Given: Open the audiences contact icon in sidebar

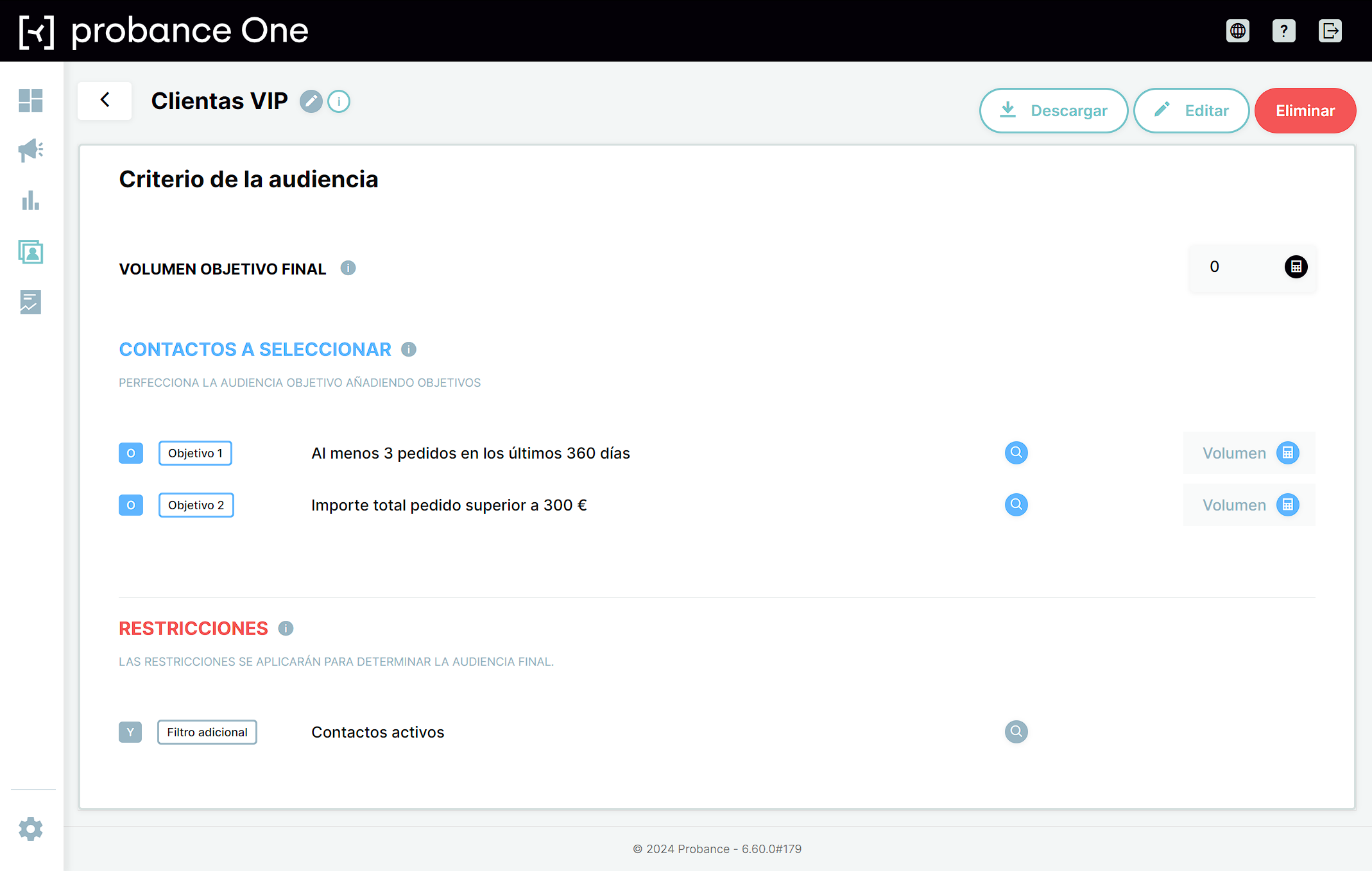Looking at the screenshot, I should 31,251.
